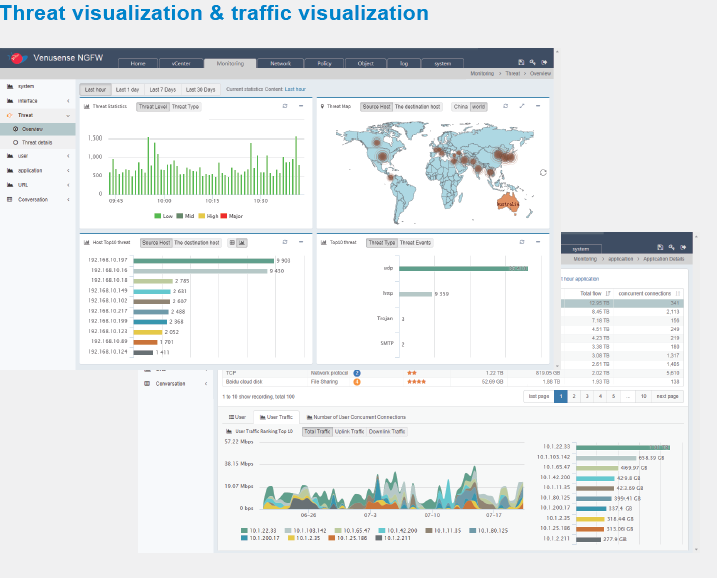
Task: Switch to the Network tab
Action: coord(281,63)
